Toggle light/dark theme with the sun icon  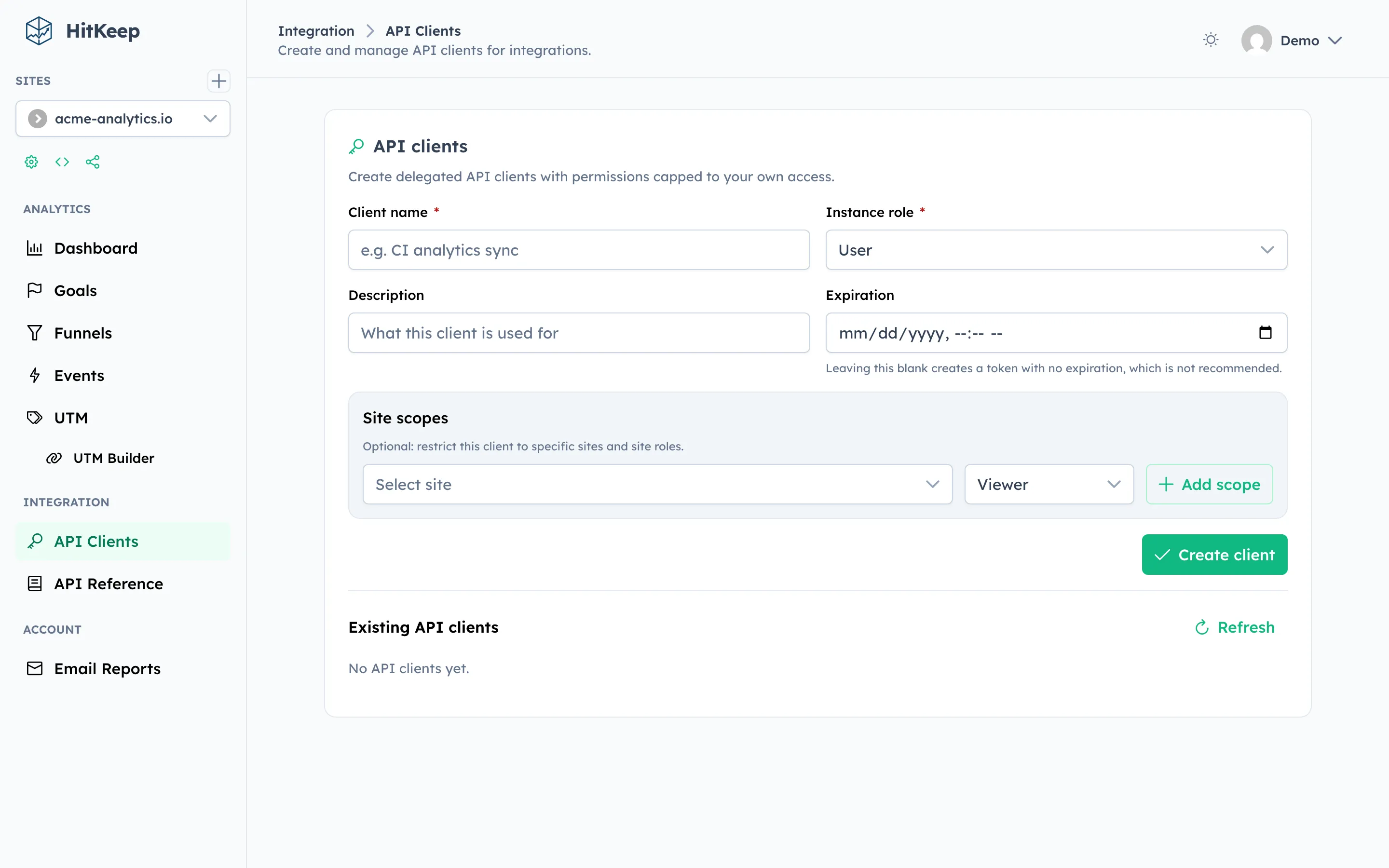pyautogui.click(x=1211, y=40)
